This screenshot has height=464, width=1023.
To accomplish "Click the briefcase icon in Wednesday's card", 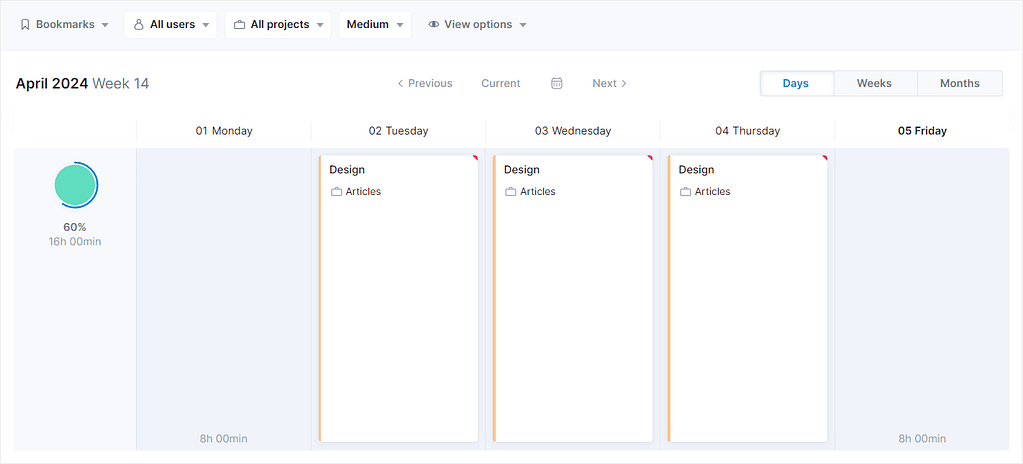I will pyautogui.click(x=511, y=192).
